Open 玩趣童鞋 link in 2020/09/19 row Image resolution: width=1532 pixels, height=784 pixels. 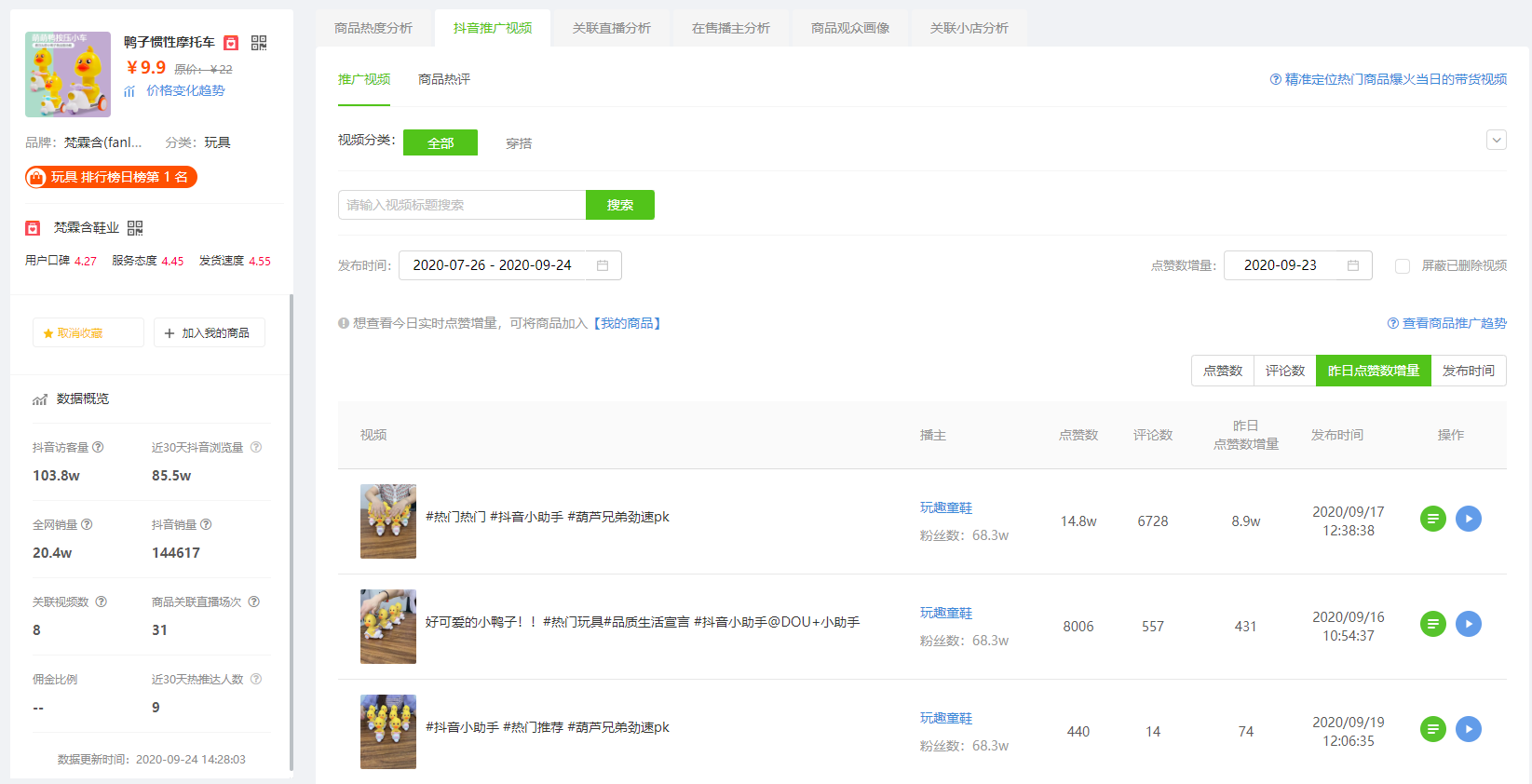pos(946,718)
